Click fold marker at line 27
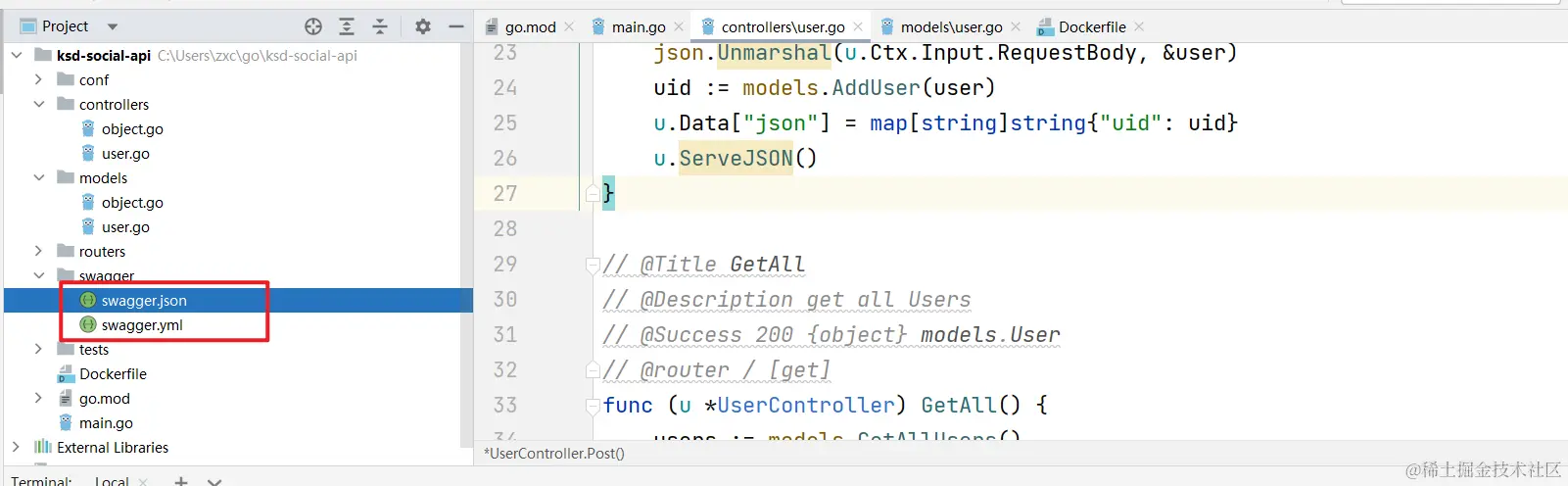 click(593, 194)
